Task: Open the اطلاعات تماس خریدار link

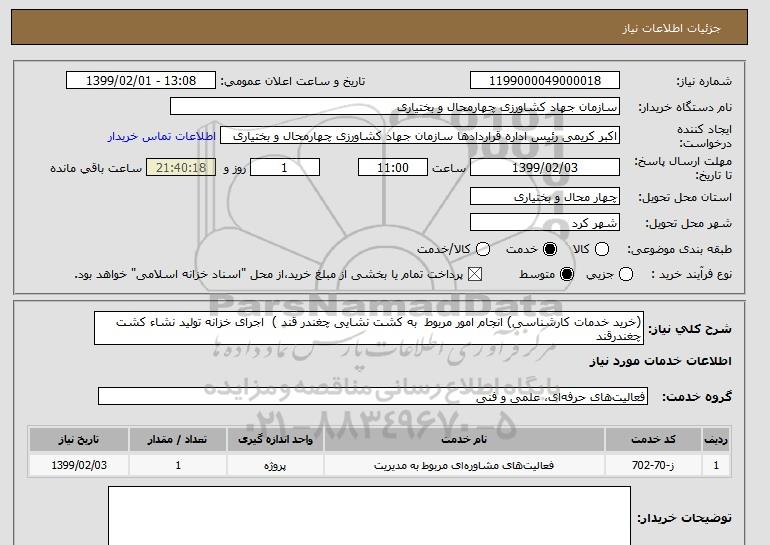Action: pyautogui.click(x=162, y=136)
